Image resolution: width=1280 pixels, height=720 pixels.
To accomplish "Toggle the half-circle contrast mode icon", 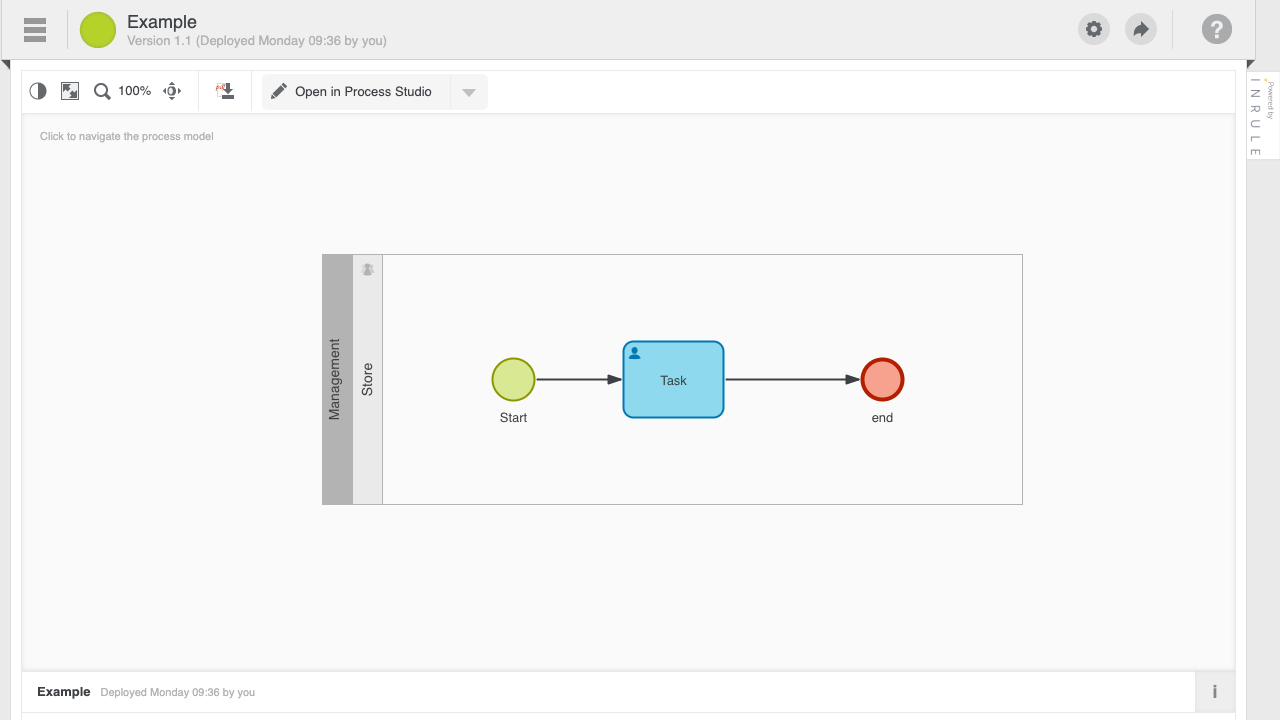I will point(38,91).
